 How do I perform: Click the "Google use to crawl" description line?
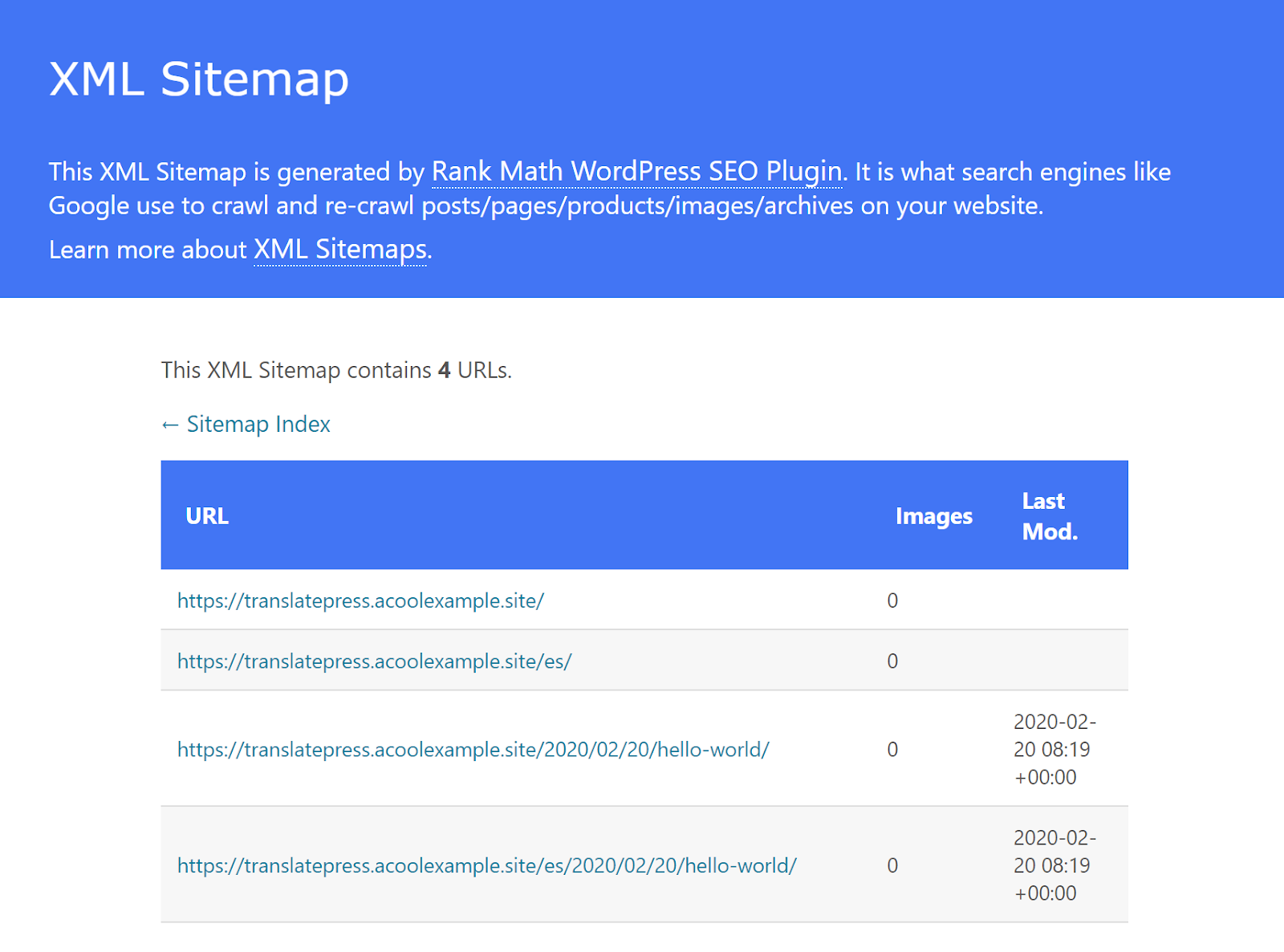pyautogui.click(x=546, y=206)
